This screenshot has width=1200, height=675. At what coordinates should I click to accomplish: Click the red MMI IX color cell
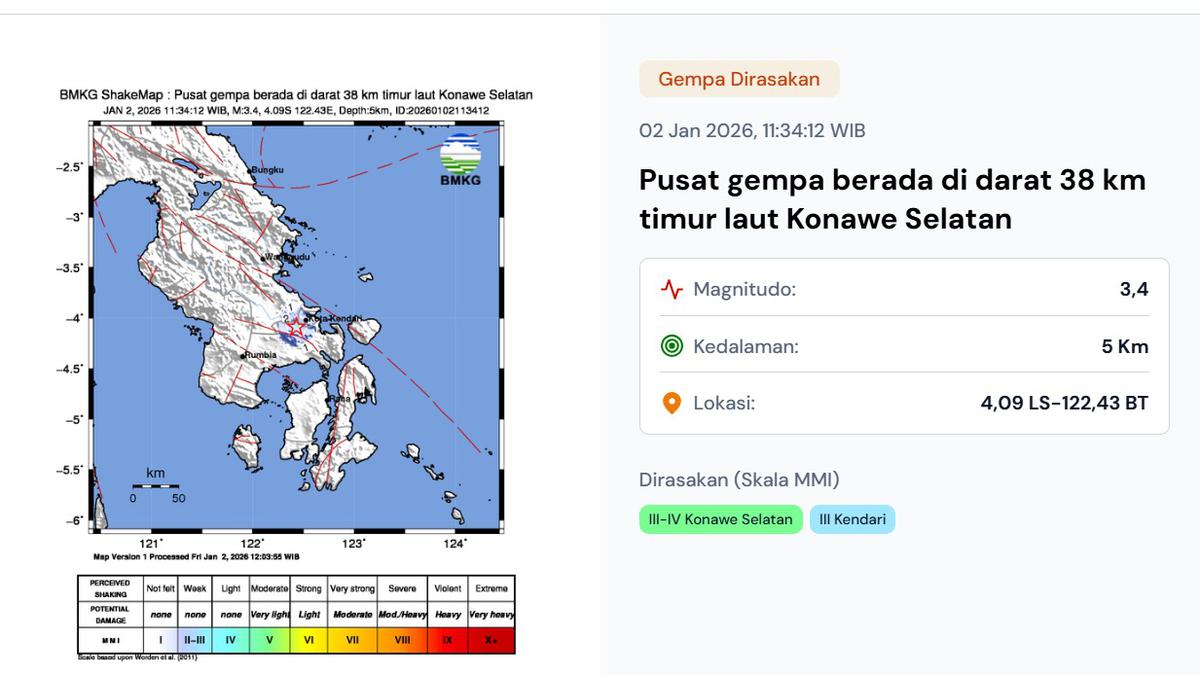pyautogui.click(x=447, y=638)
